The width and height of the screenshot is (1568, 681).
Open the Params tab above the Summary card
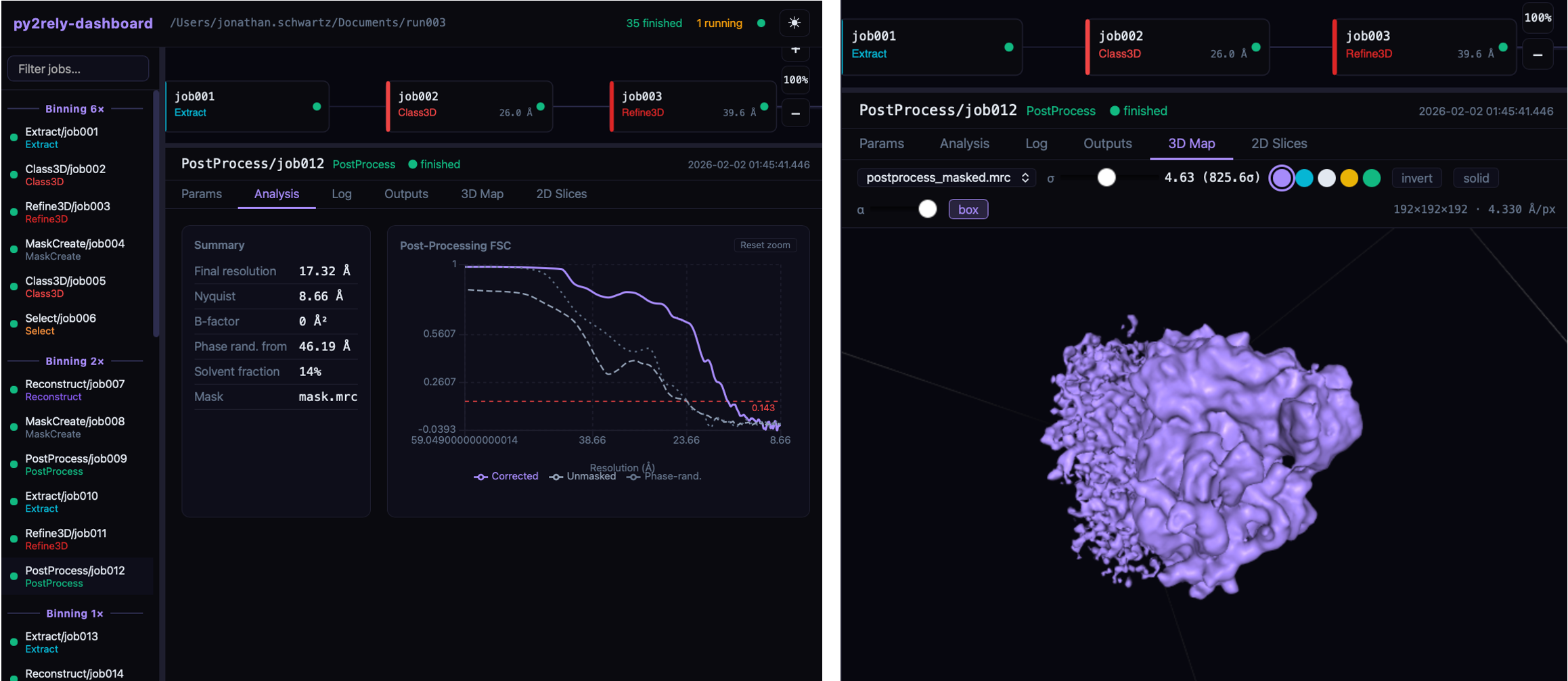coord(202,194)
